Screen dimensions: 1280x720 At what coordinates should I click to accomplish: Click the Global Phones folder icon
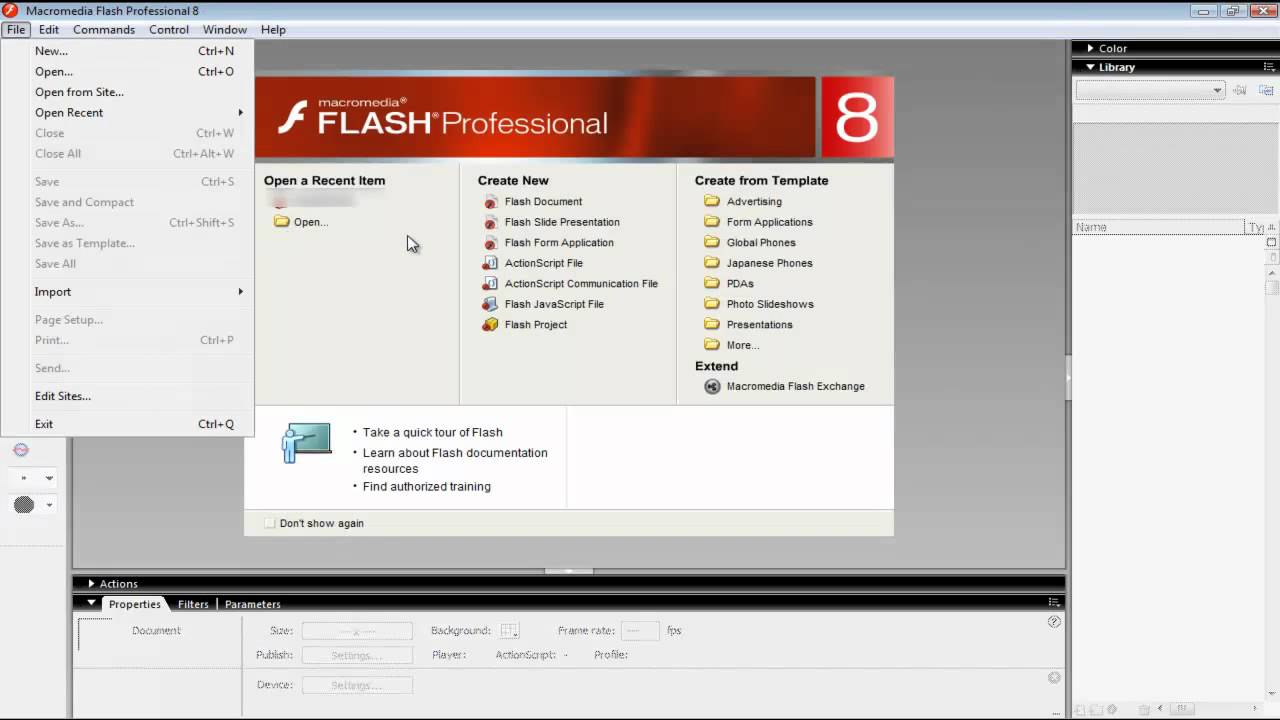pyautogui.click(x=712, y=242)
